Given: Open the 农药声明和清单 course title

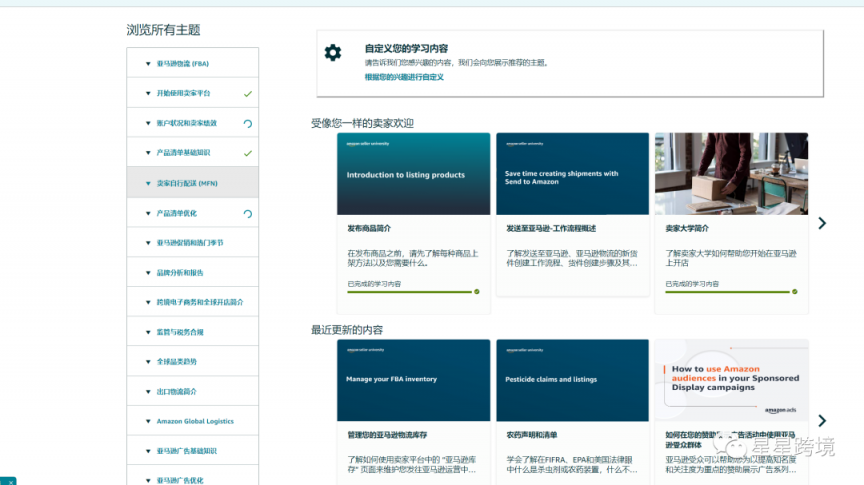Looking at the screenshot, I should click(x=532, y=435).
